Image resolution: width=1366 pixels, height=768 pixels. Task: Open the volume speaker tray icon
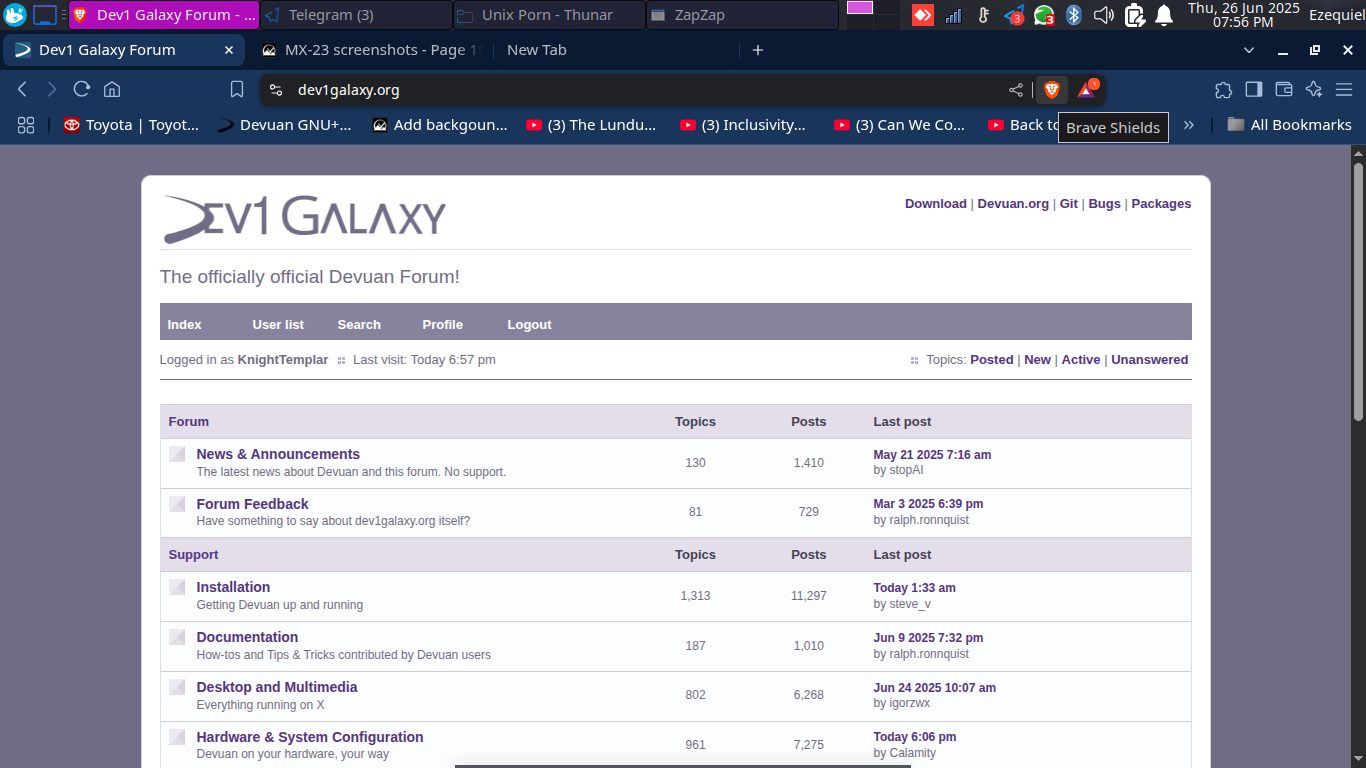coord(1104,15)
